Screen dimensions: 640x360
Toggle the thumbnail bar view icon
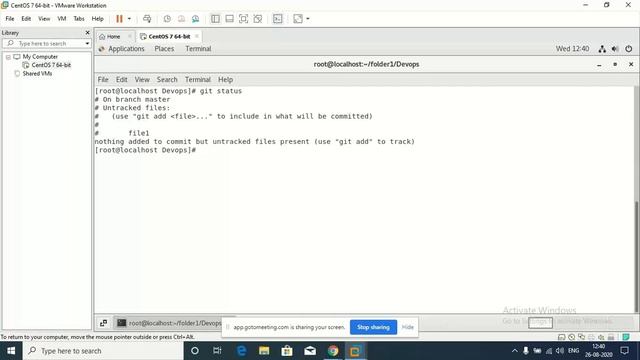pyautogui.click(x=229, y=19)
